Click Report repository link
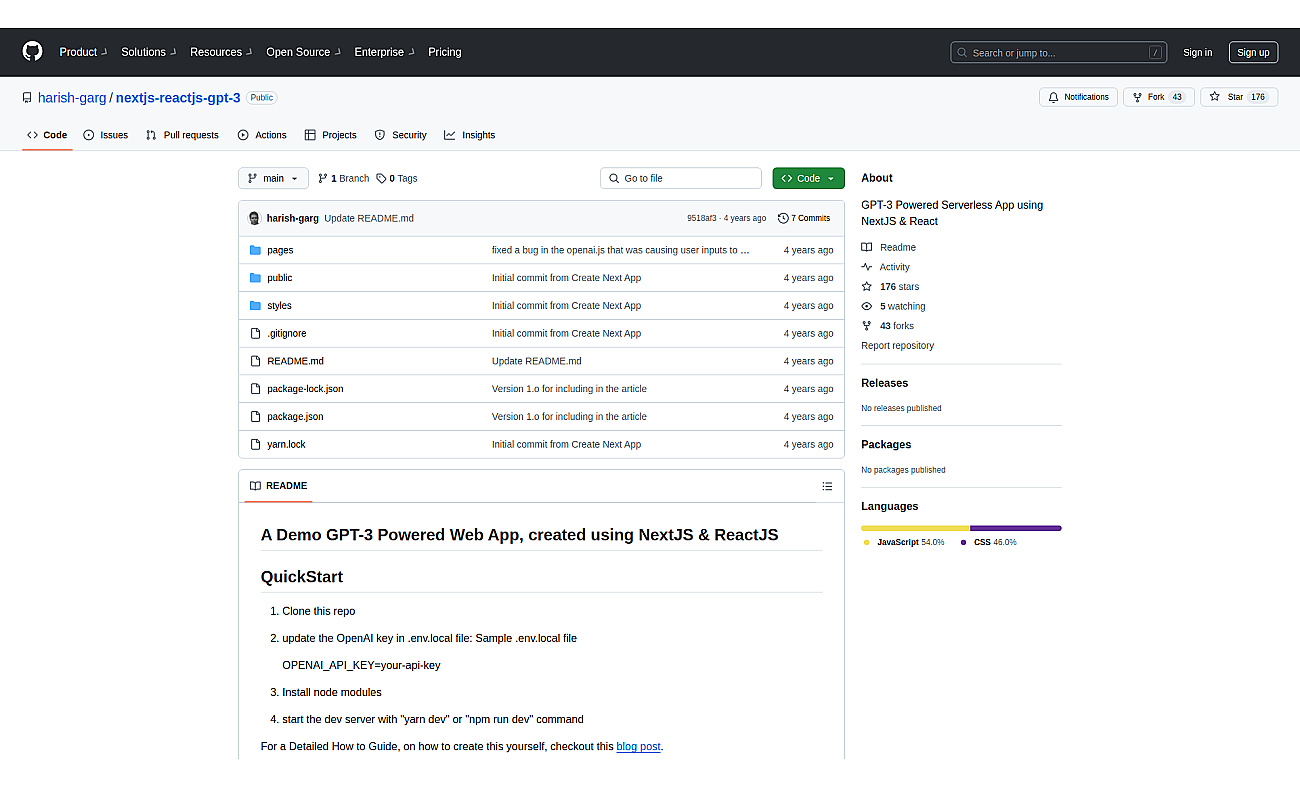This screenshot has height=788, width=1300. click(x=897, y=346)
